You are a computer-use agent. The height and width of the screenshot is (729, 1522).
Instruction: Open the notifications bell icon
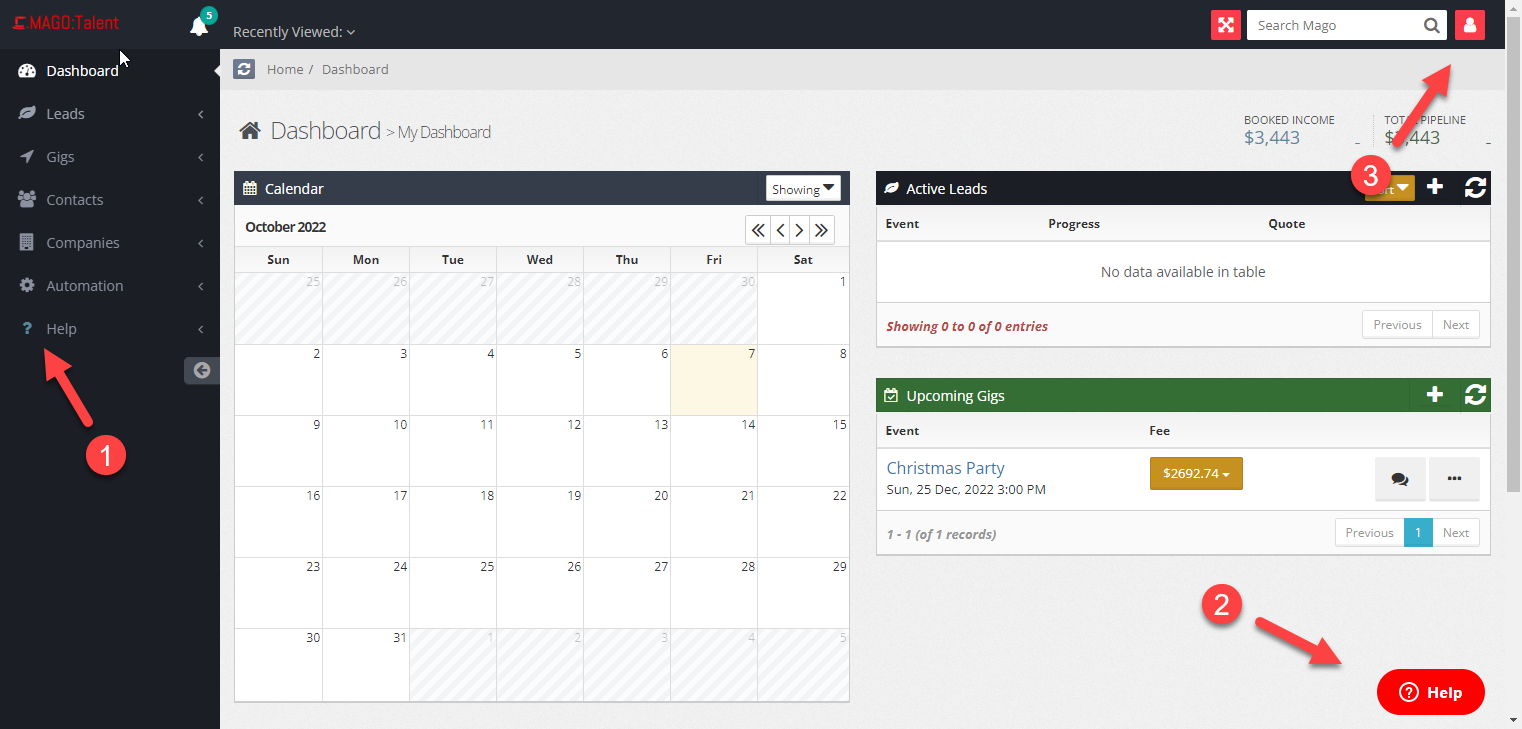coord(199,26)
